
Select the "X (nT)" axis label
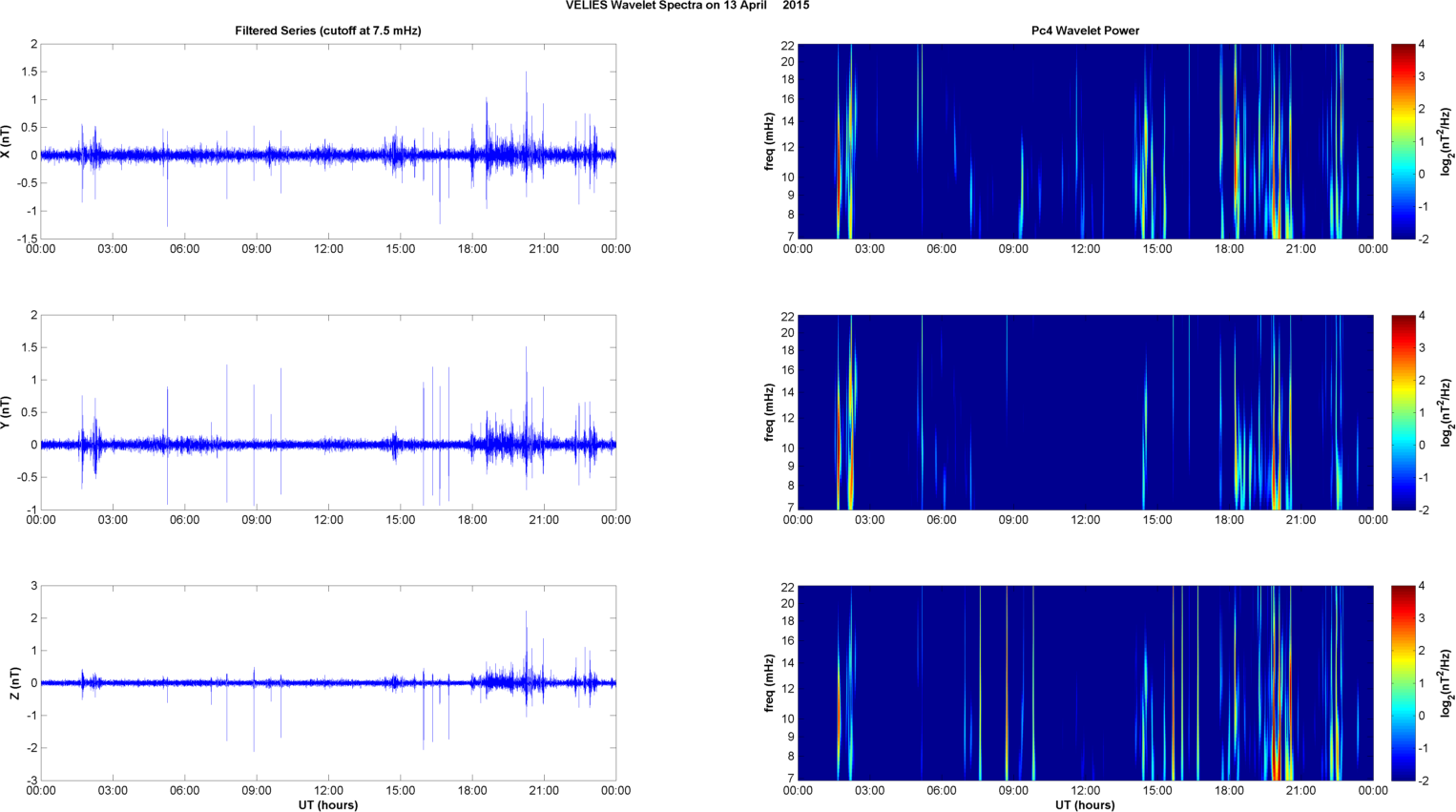[x=6, y=141]
